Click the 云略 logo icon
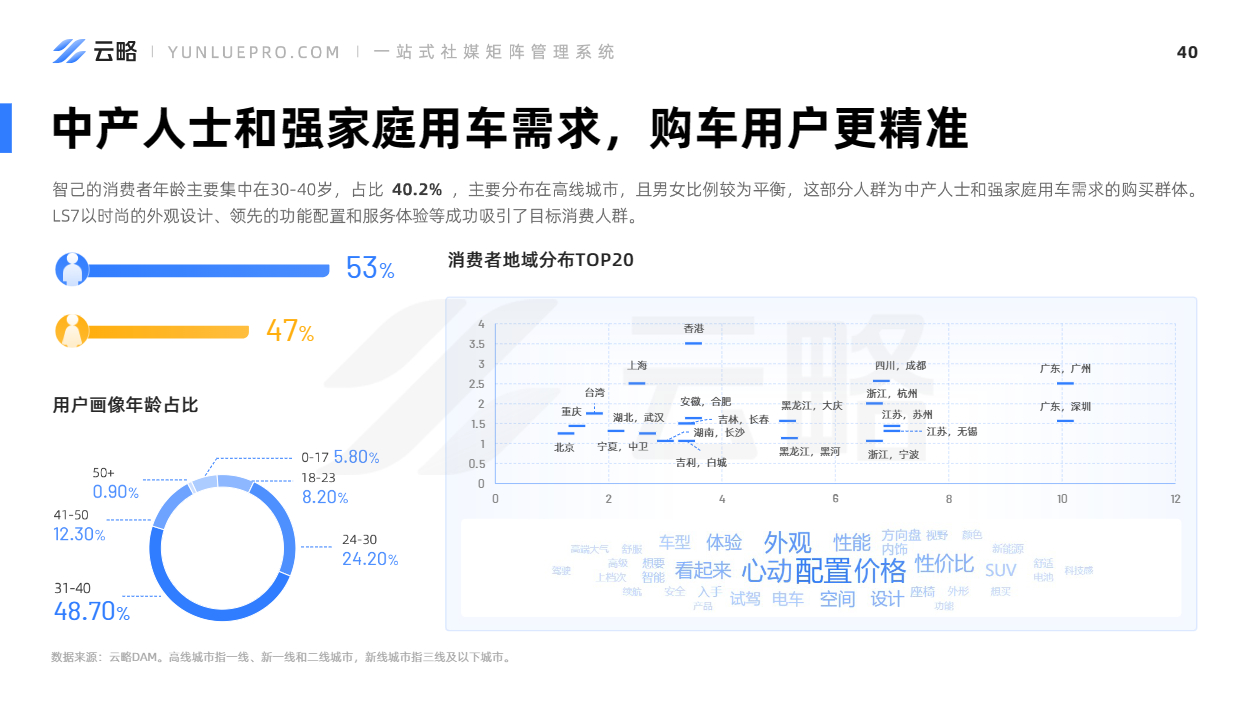Image resolution: width=1250 pixels, height=703 pixels. pyautogui.click(x=70, y=51)
